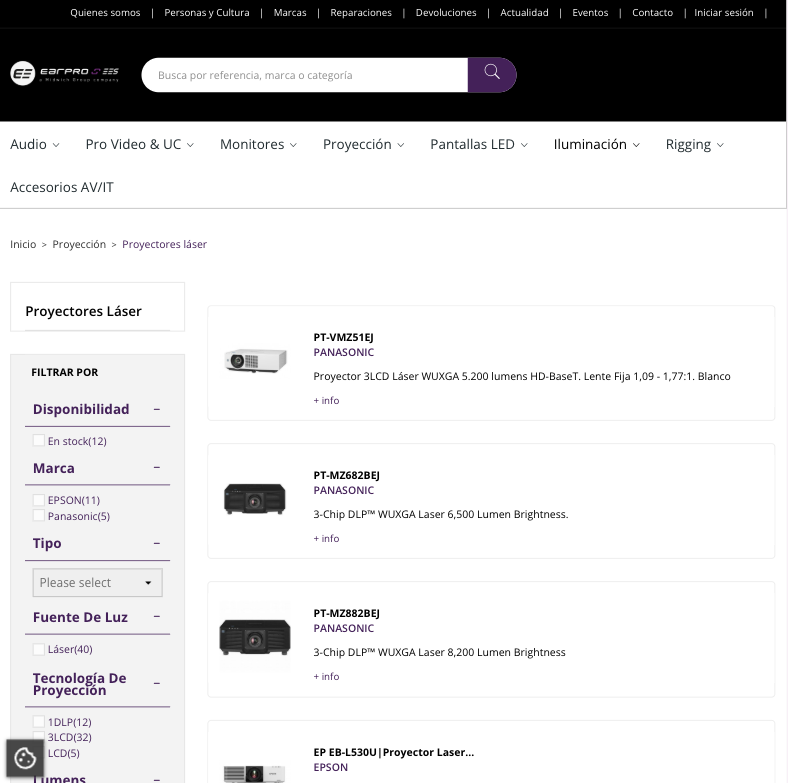Viewport: 788px width, 783px height.
Task: Expand the Pro Video & UC menu
Action: coord(140,144)
